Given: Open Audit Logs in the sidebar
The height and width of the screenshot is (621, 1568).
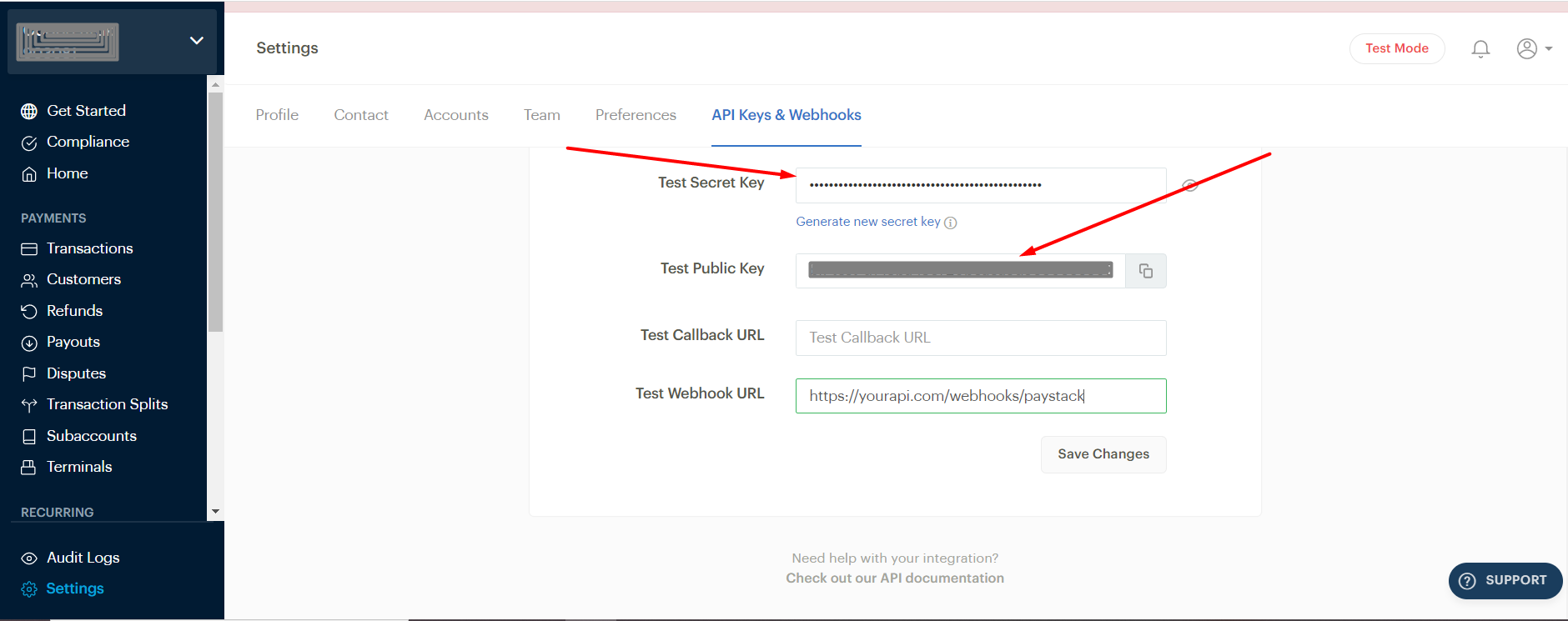Looking at the screenshot, I should click(x=83, y=558).
